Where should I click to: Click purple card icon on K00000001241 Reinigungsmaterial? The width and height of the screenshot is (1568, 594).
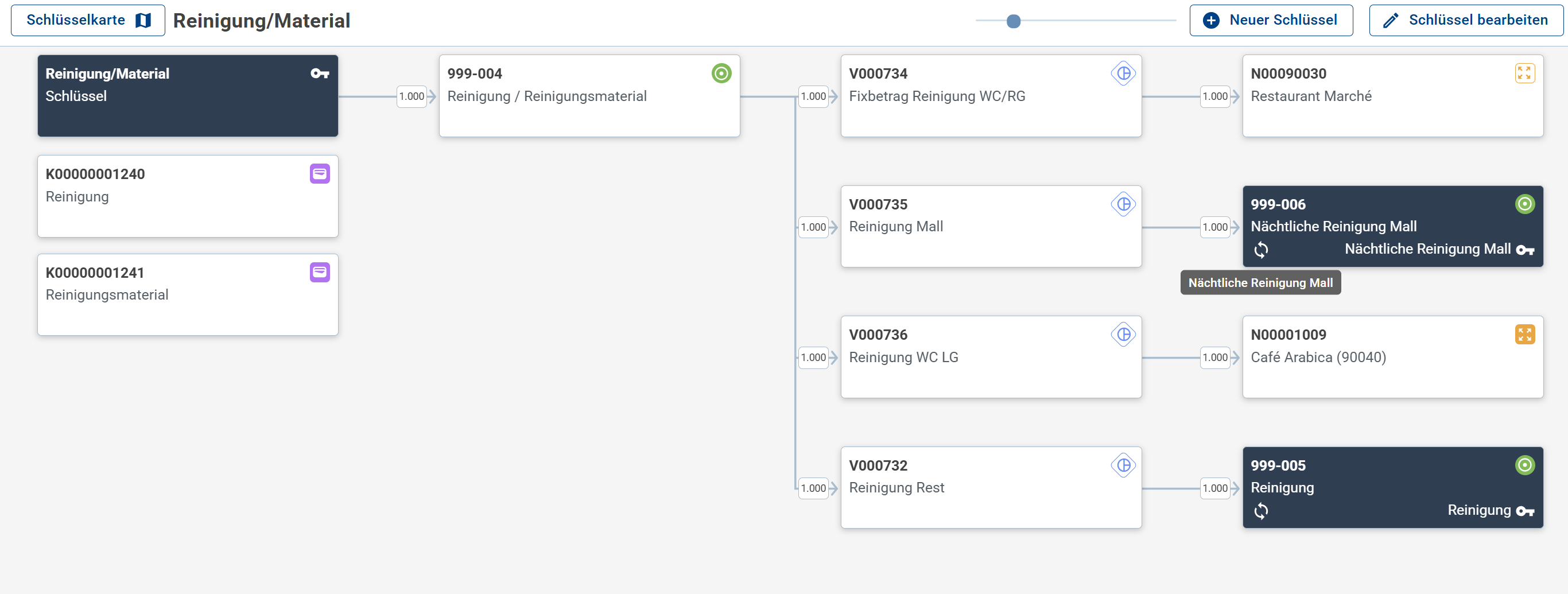(320, 272)
